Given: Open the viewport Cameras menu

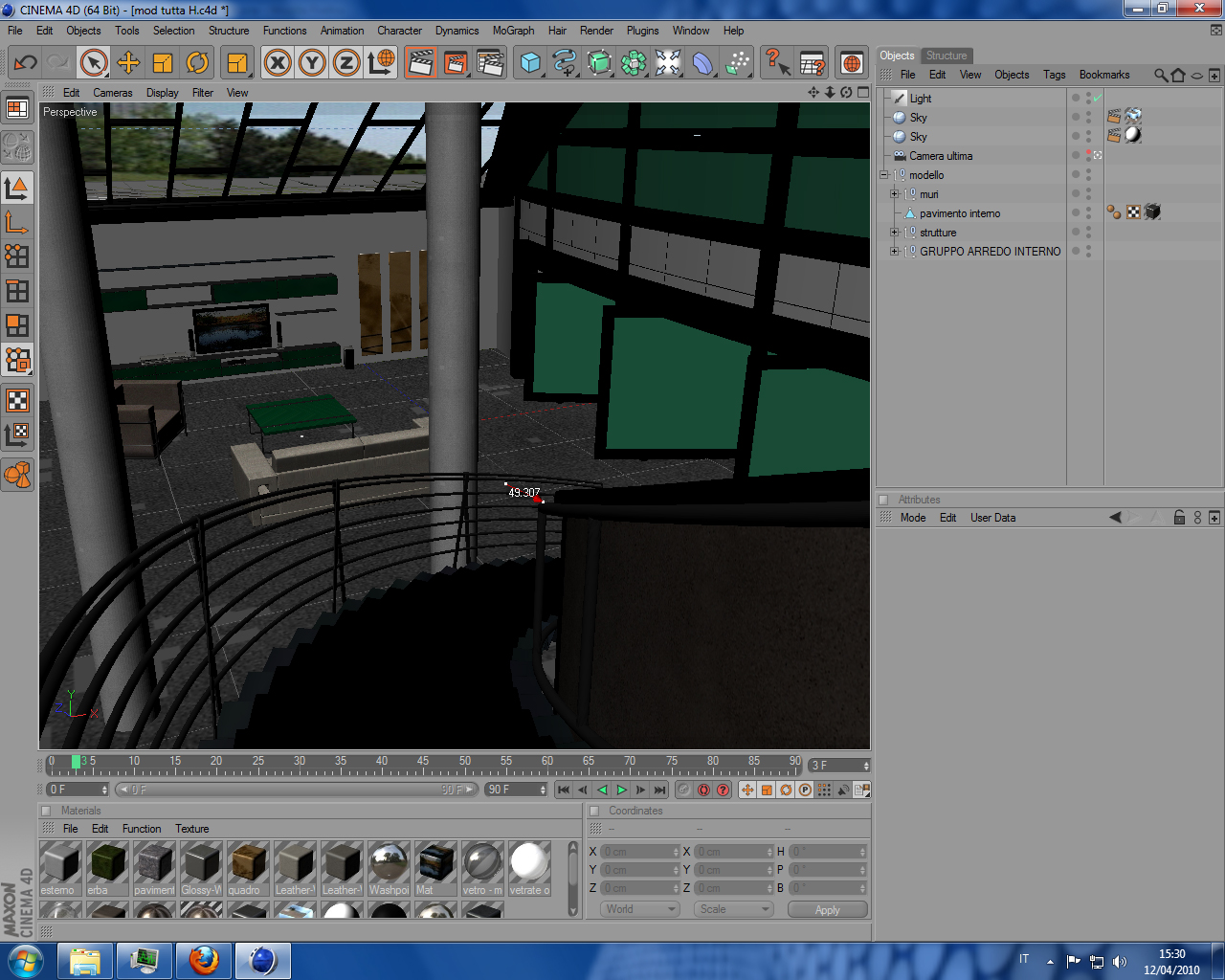Looking at the screenshot, I should [x=113, y=93].
